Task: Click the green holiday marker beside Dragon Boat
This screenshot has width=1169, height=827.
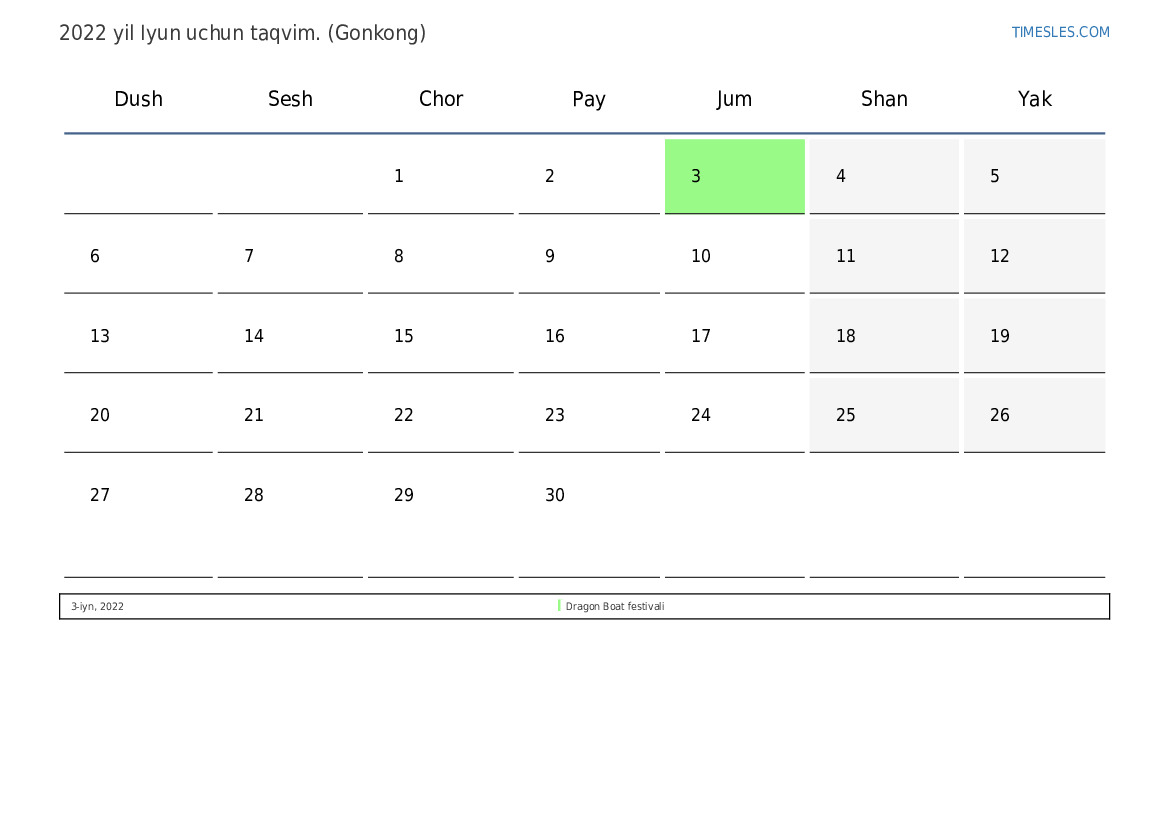Action: click(559, 606)
